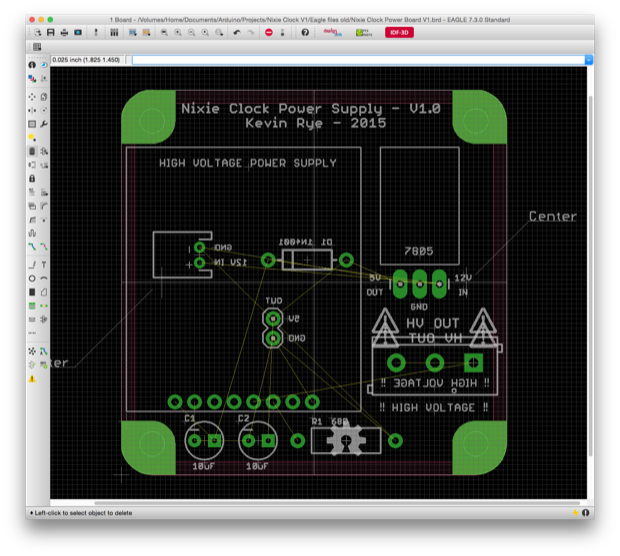Select the Copy tool

click(44, 97)
